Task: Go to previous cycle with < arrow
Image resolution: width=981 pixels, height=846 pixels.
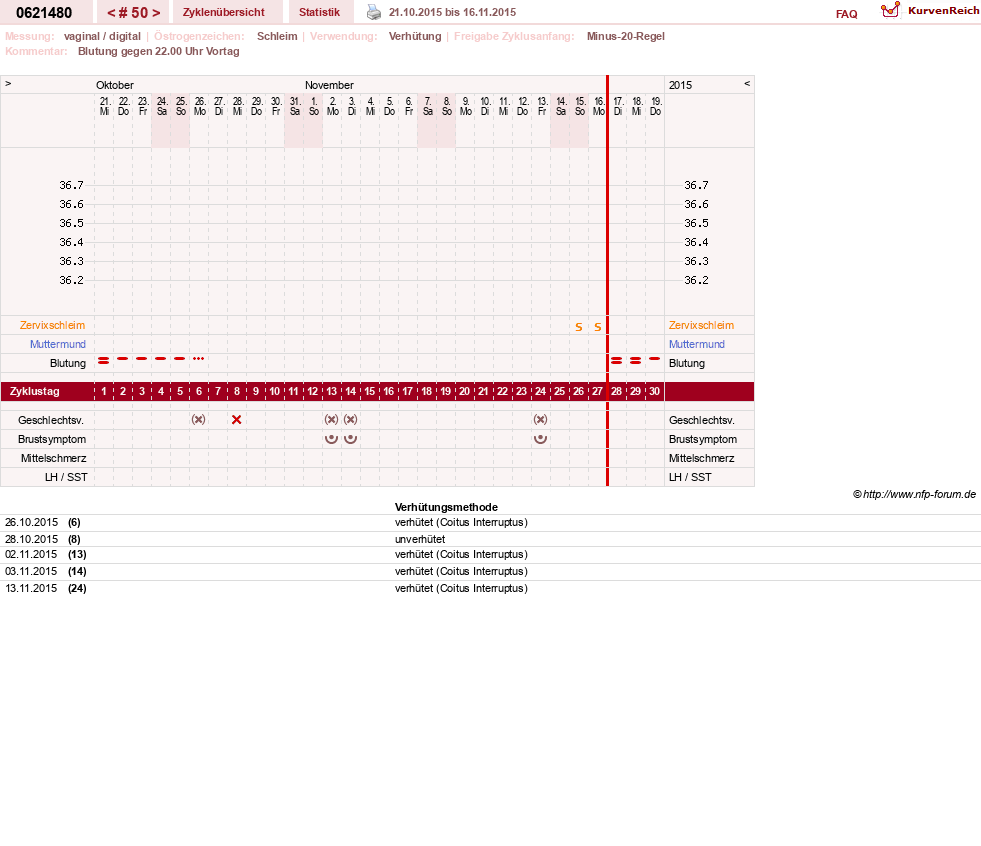Action: (111, 13)
